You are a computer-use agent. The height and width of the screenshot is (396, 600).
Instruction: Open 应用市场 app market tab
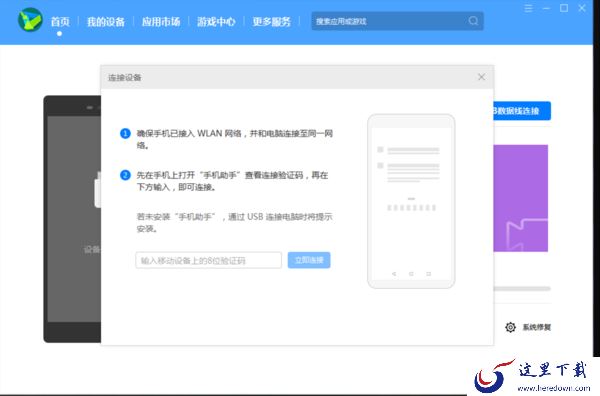point(161,22)
